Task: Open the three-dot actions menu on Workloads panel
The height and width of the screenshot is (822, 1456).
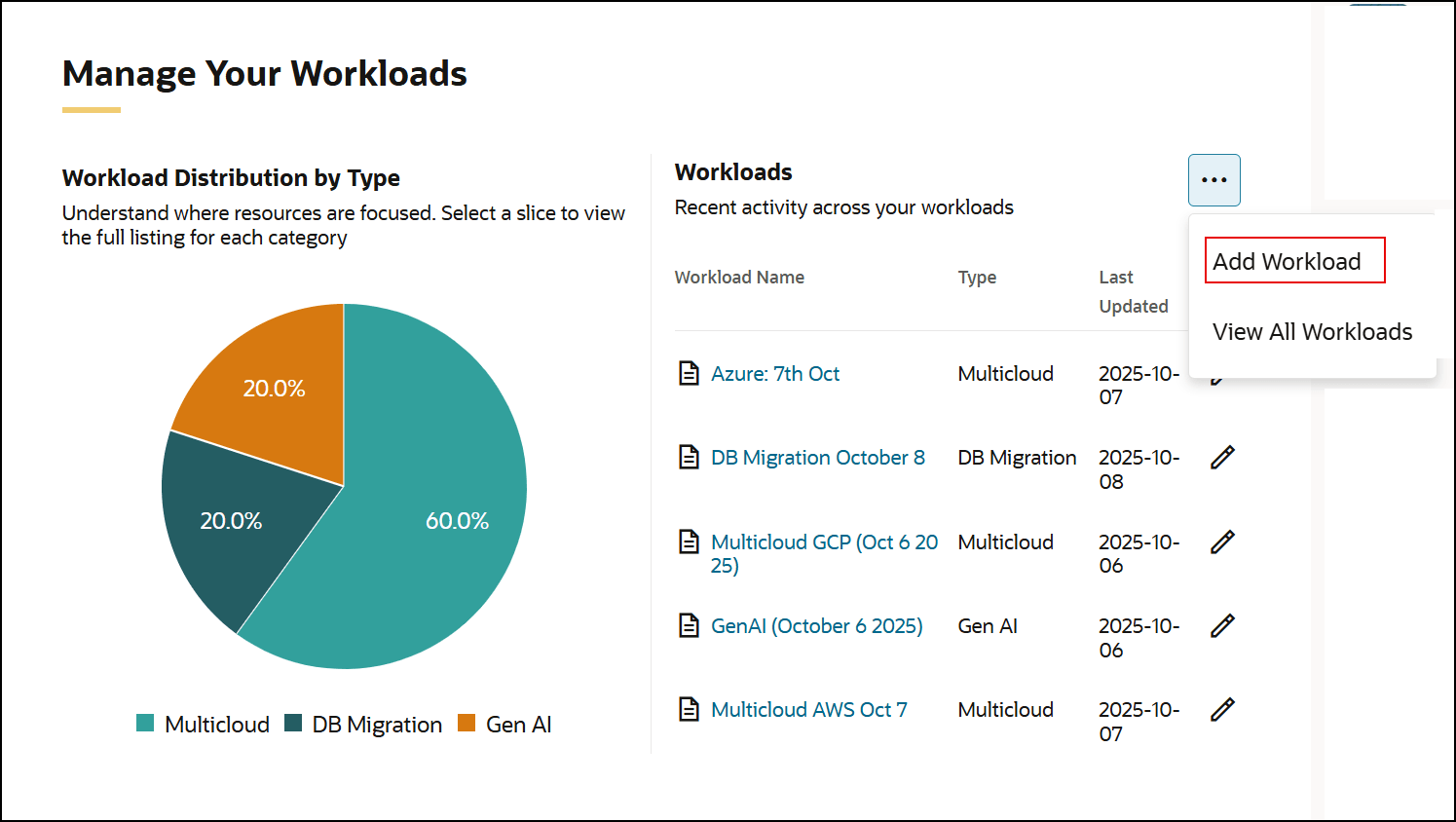Action: coord(1213,179)
